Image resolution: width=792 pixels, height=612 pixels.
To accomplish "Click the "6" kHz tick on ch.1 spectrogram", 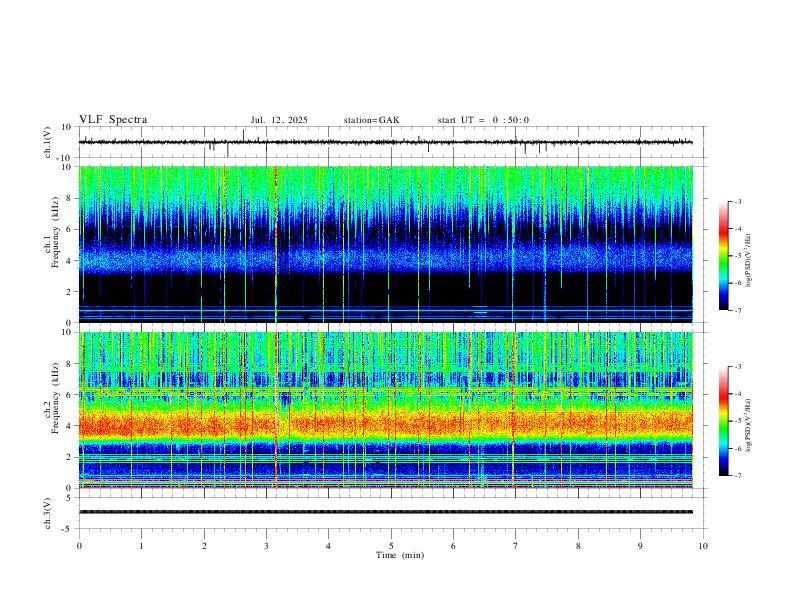I will click(69, 230).
